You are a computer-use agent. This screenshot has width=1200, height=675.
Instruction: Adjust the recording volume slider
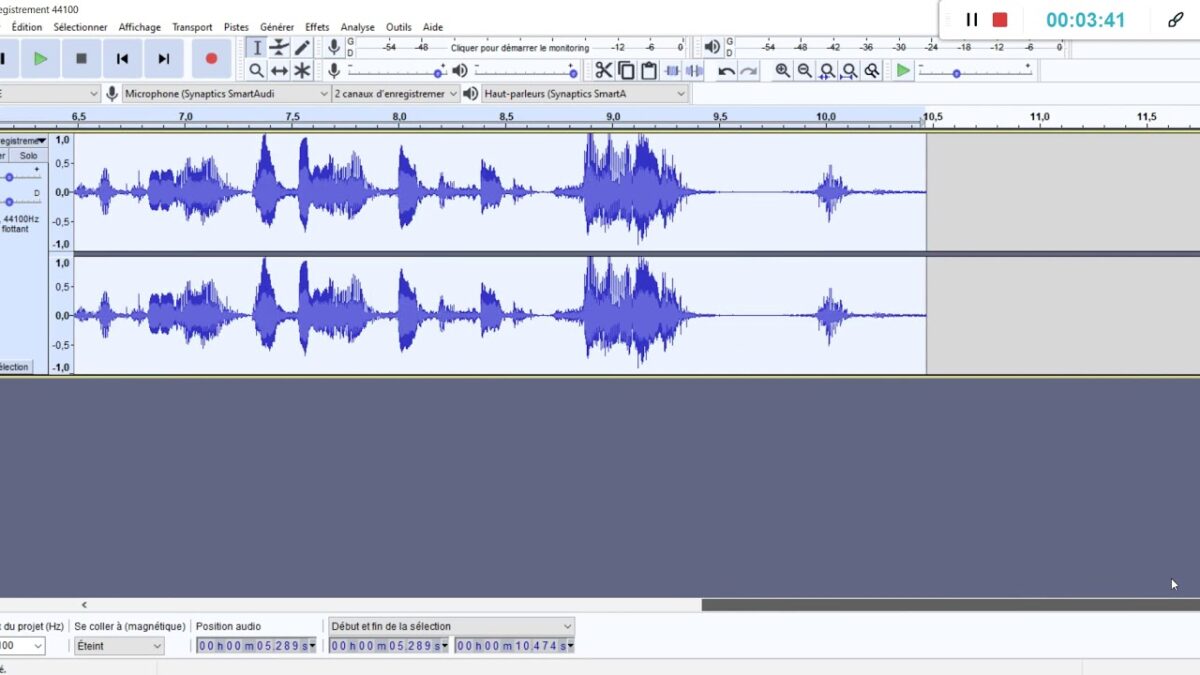[x=396, y=73]
